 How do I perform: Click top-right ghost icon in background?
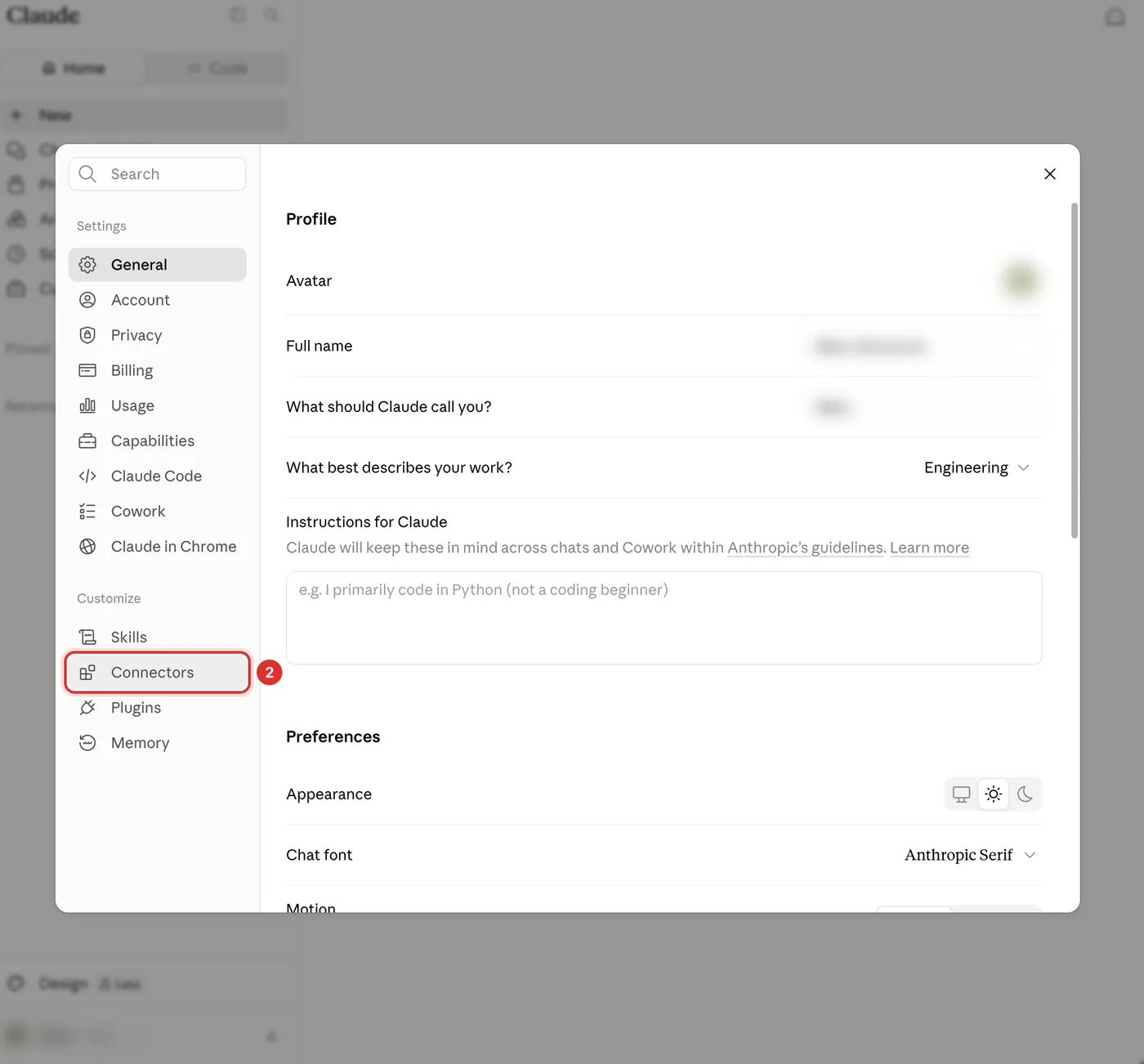click(1115, 16)
